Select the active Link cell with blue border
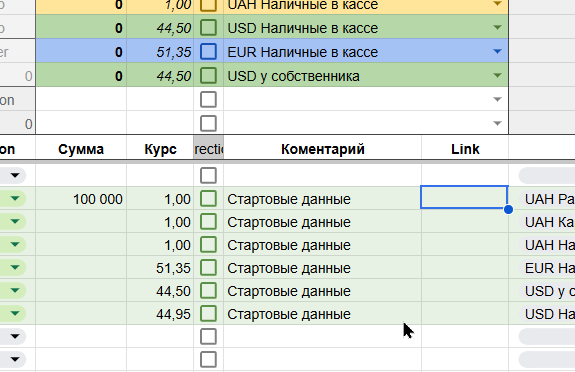 click(x=464, y=197)
